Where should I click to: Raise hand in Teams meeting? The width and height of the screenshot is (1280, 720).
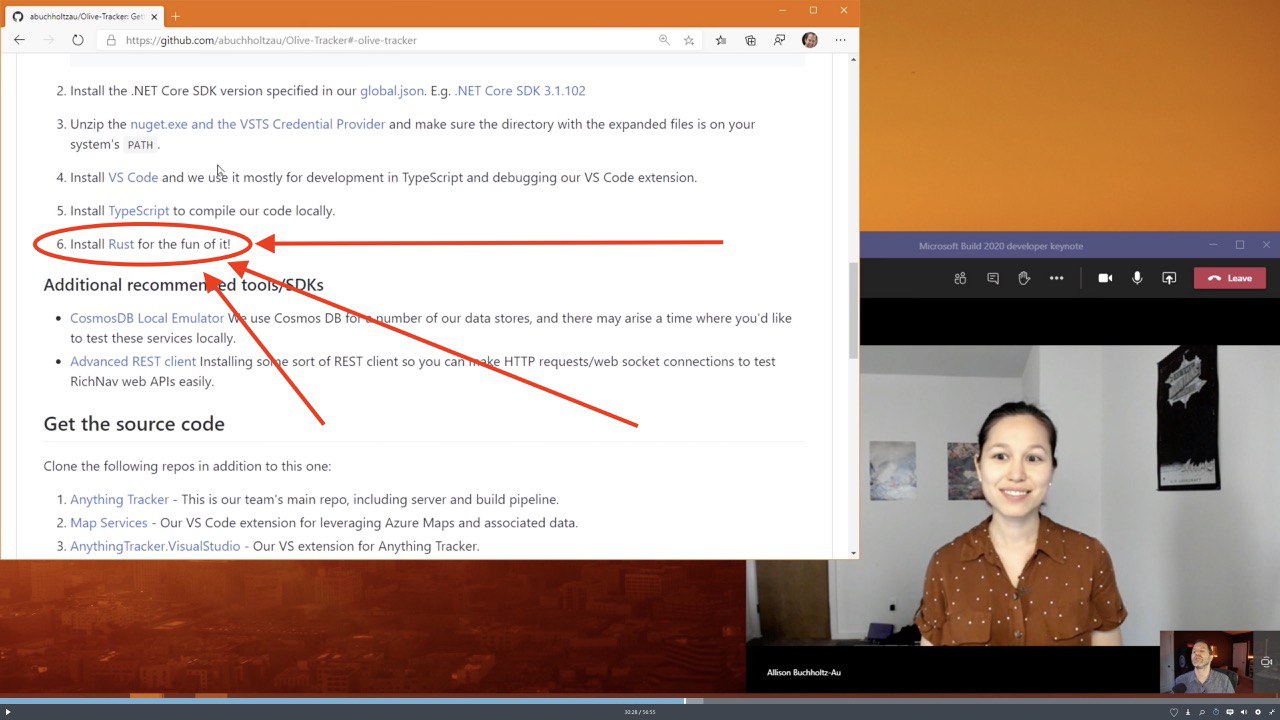(x=1024, y=278)
